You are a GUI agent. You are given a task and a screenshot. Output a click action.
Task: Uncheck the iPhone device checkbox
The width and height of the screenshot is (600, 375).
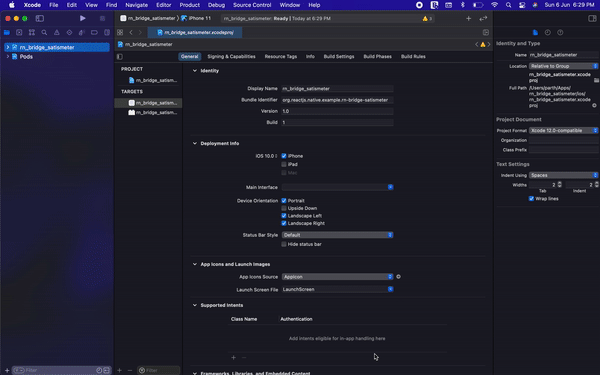pos(284,156)
